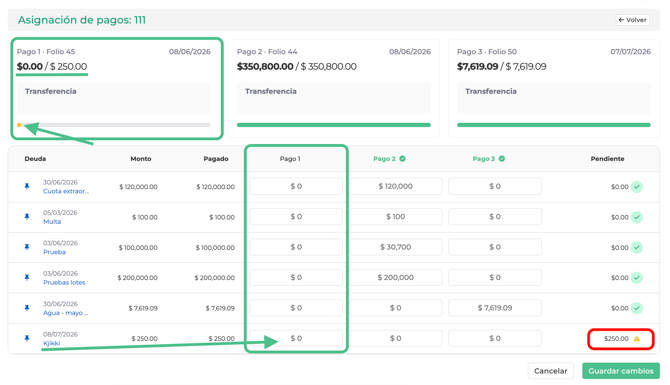Click the pin icon for Kjikki row
The height and width of the screenshot is (385, 670).
pyautogui.click(x=27, y=338)
